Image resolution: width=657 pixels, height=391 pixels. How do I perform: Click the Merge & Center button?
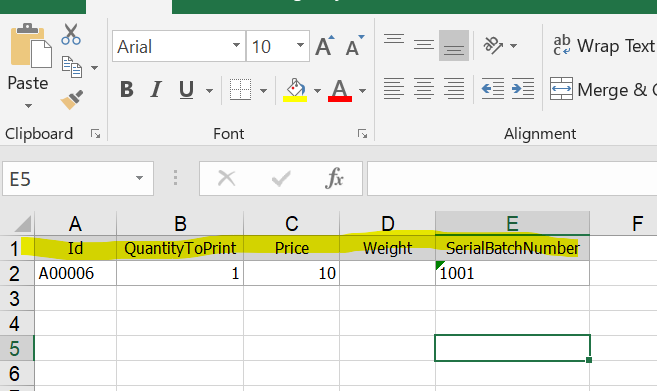pos(603,89)
